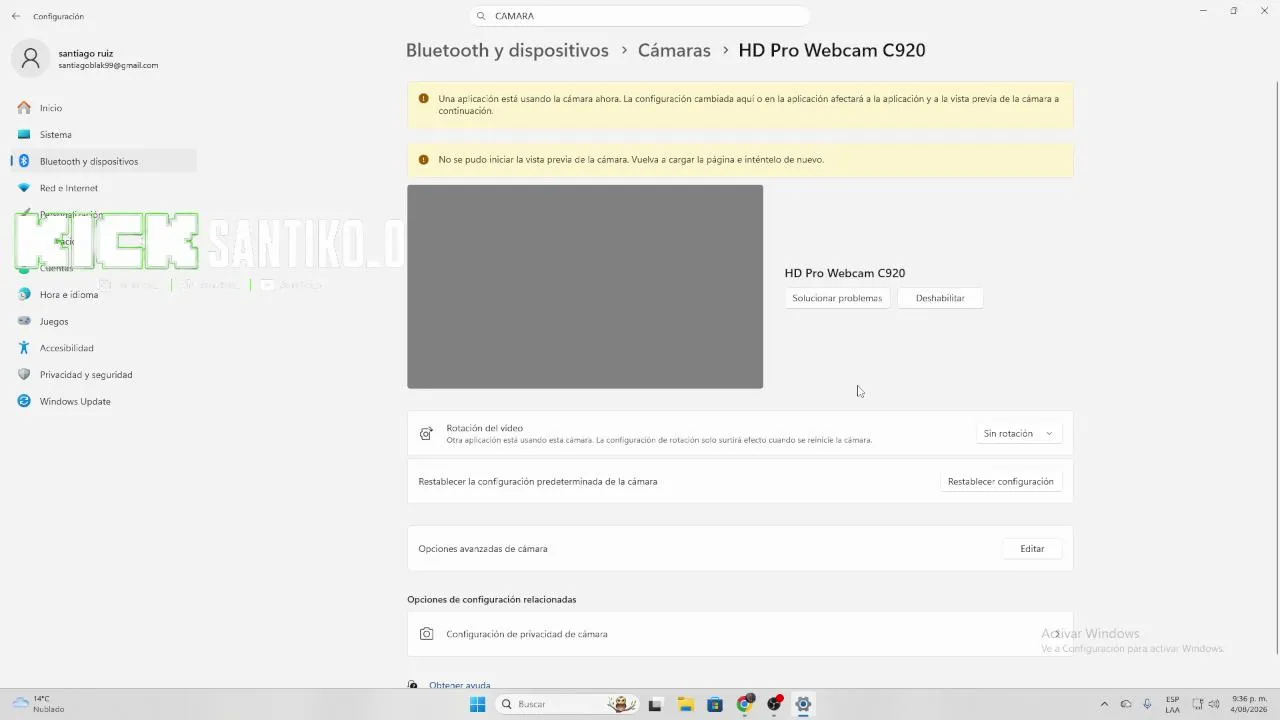
Task: Click the settings search field containing CAMARA
Action: [640, 16]
